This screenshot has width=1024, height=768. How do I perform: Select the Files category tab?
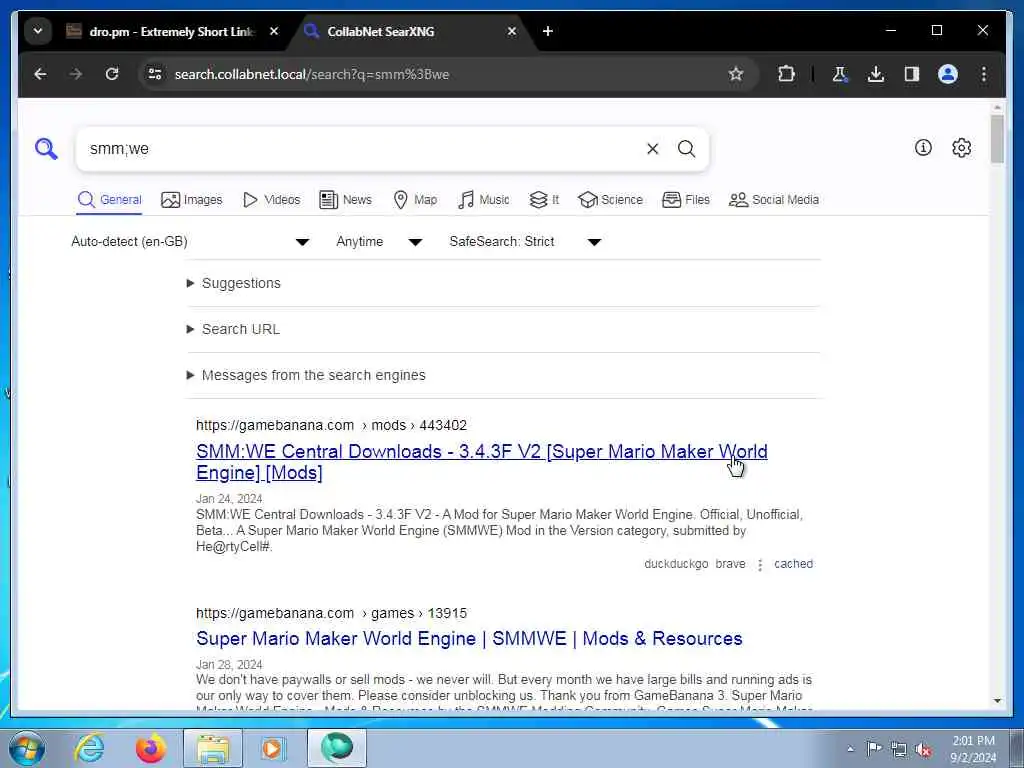click(686, 200)
